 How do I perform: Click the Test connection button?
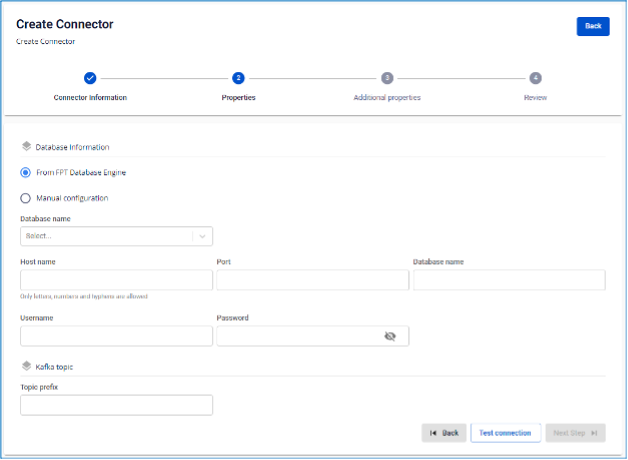[505, 433]
